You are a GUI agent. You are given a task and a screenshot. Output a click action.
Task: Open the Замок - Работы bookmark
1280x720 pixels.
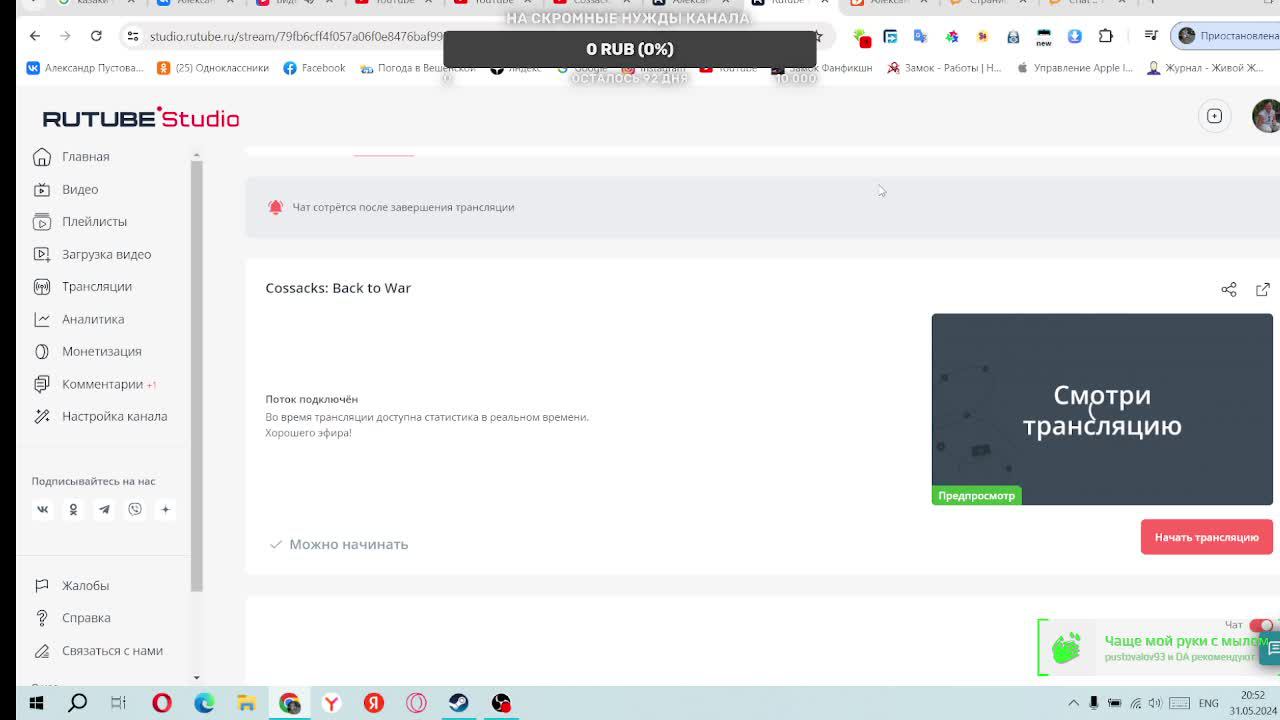[x=944, y=68]
